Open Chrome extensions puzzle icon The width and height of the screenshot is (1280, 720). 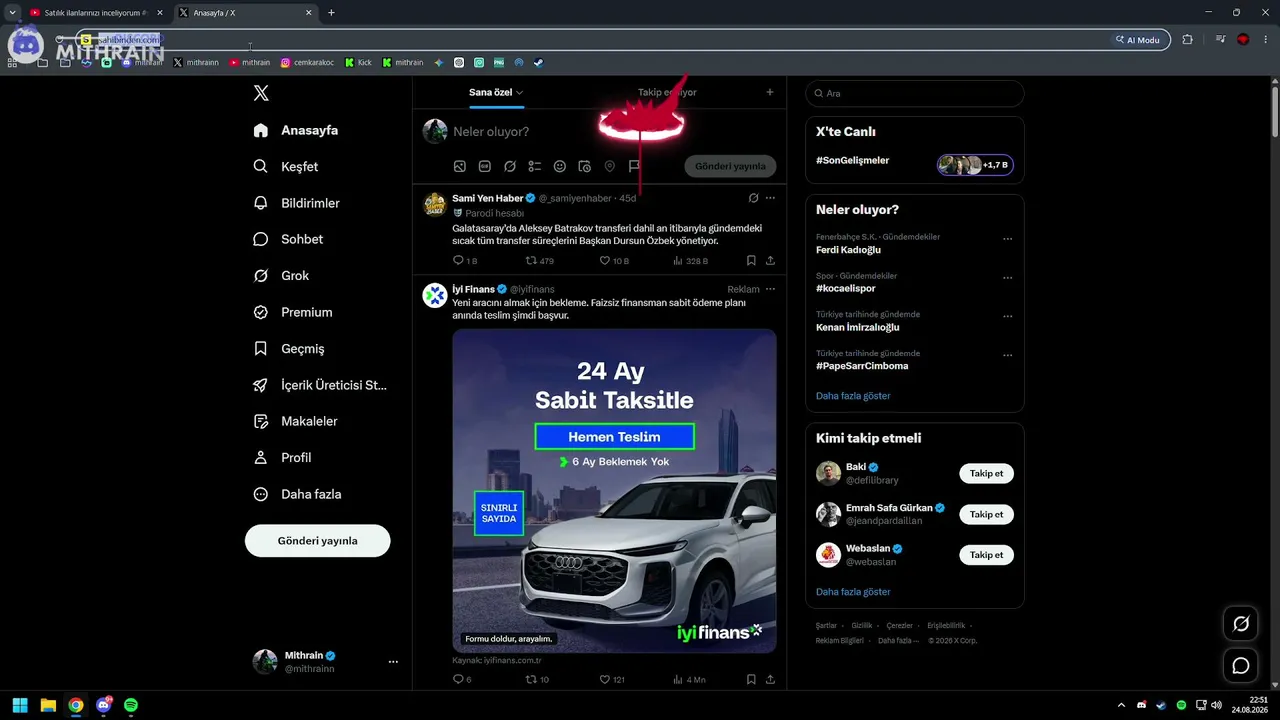pyautogui.click(x=1187, y=40)
